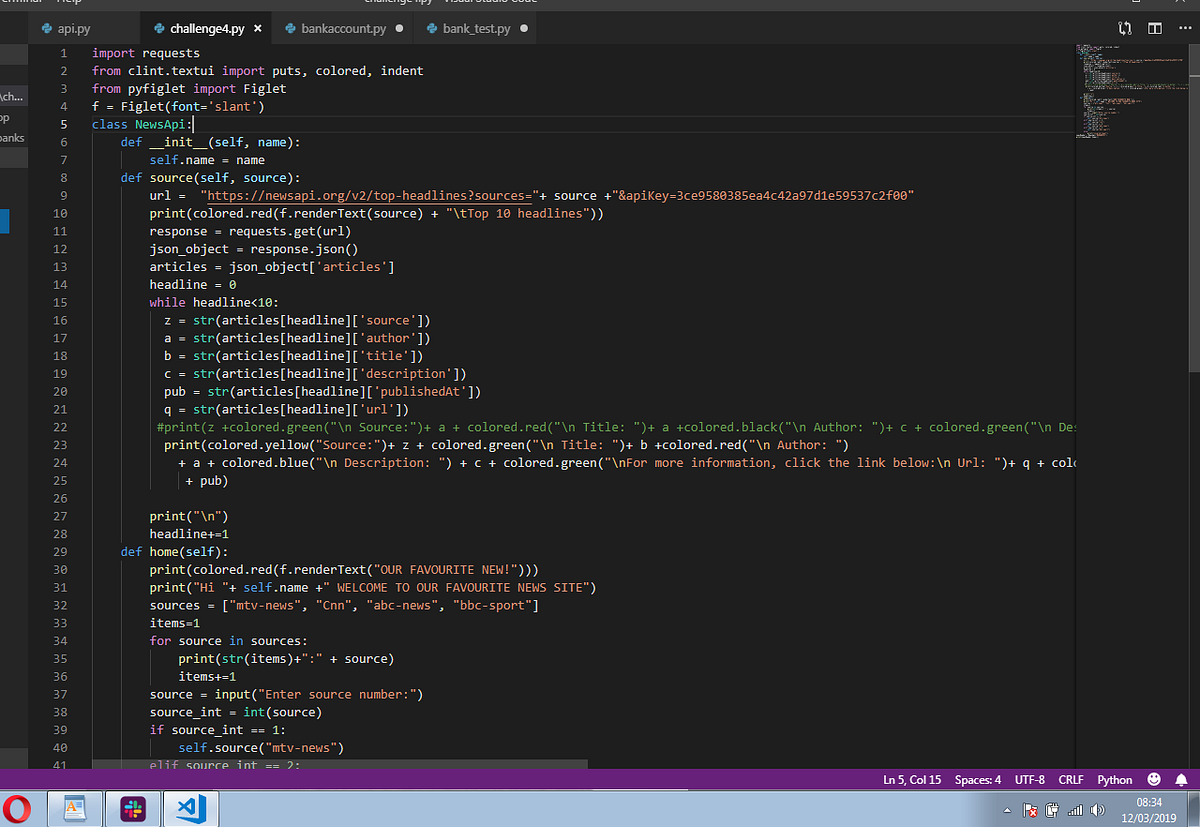Screen dimensions: 1200x827
Task: Open Visual Studio Code from the taskbar
Action: 190,809
